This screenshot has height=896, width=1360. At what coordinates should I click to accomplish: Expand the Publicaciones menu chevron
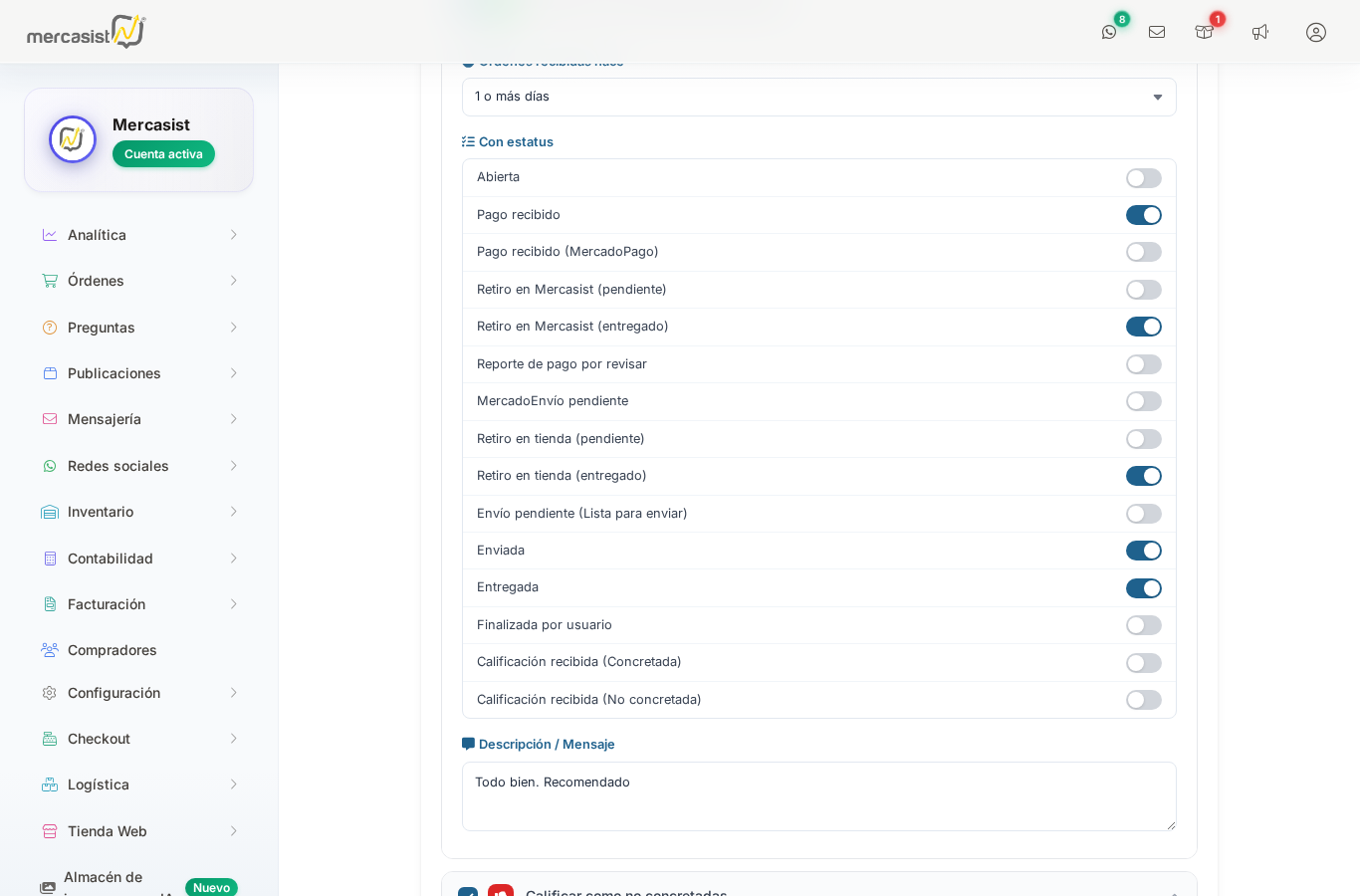234,373
